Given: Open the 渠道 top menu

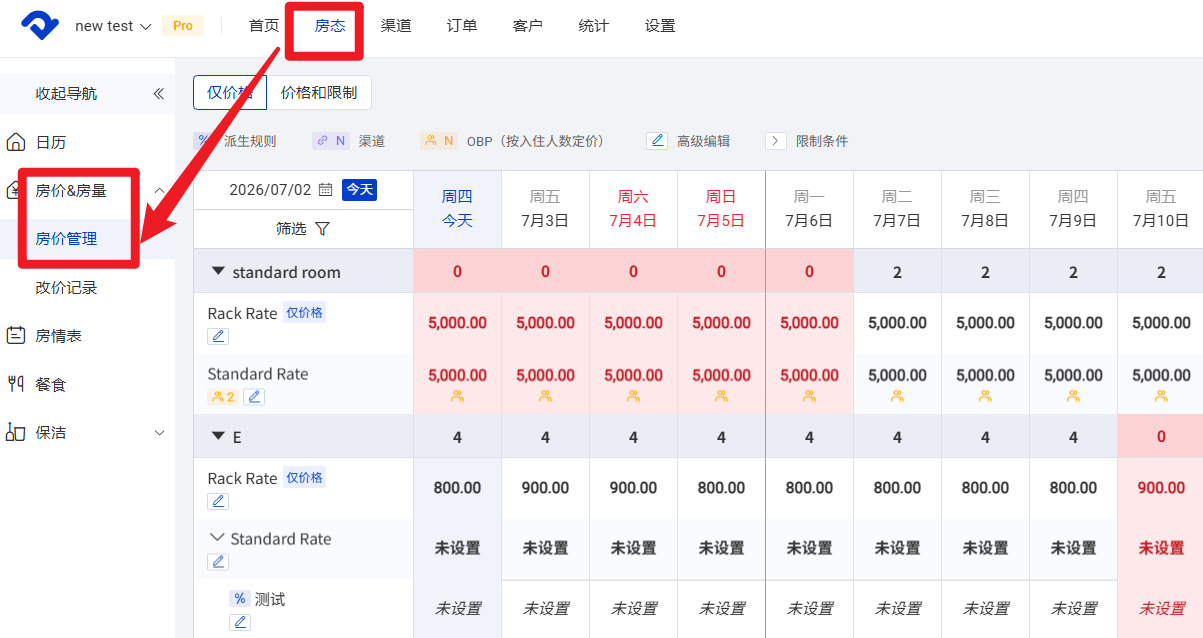Looking at the screenshot, I should [x=396, y=26].
